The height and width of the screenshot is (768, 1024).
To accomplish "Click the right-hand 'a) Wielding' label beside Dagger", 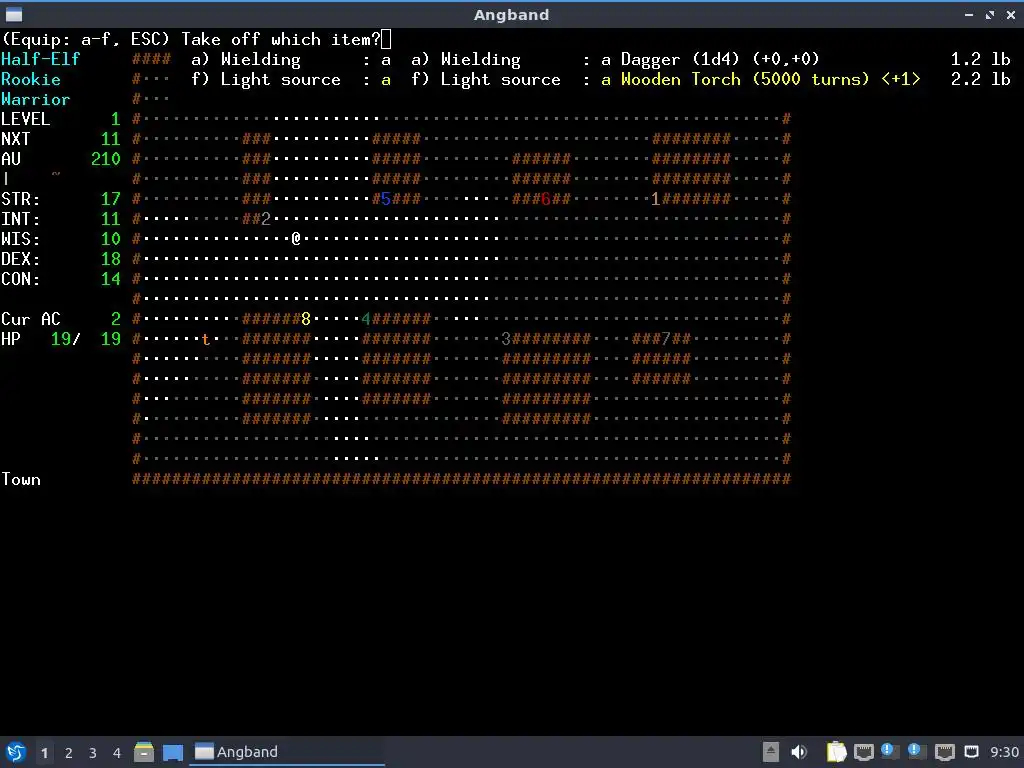I will (x=466, y=59).
